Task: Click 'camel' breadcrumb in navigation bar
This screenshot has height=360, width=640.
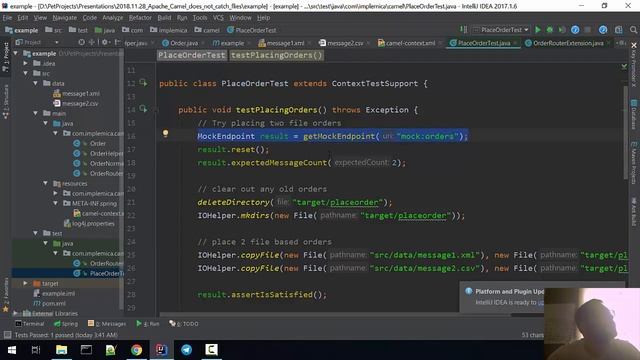Action: pos(207,30)
